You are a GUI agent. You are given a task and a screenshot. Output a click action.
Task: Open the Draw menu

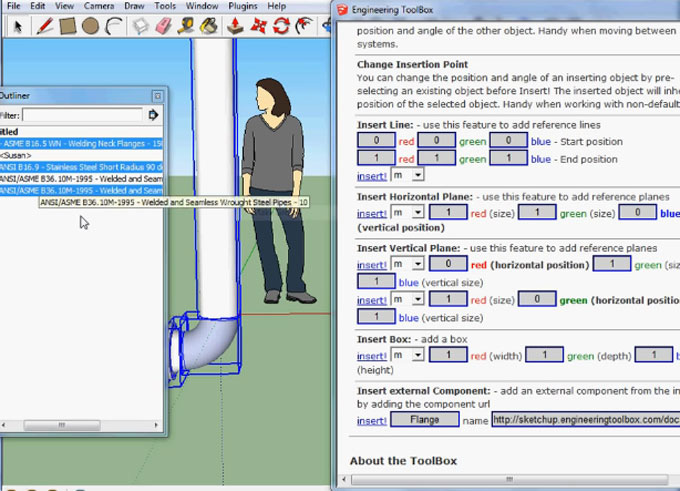134,6
